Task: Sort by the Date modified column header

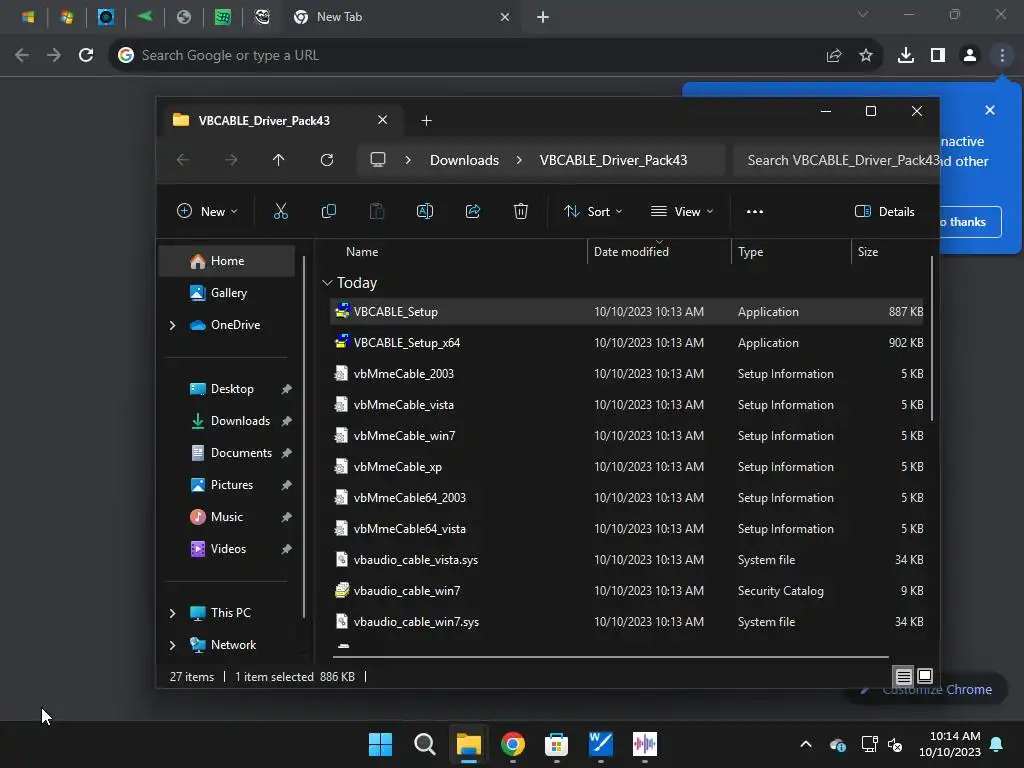Action: [x=631, y=252]
